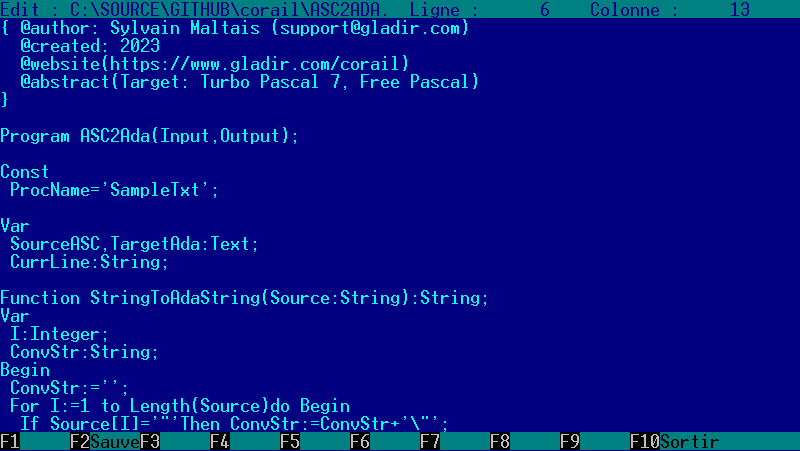Exit editor with F10 Sortir
The width and height of the screenshot is (800, 451).
[665, 441]
